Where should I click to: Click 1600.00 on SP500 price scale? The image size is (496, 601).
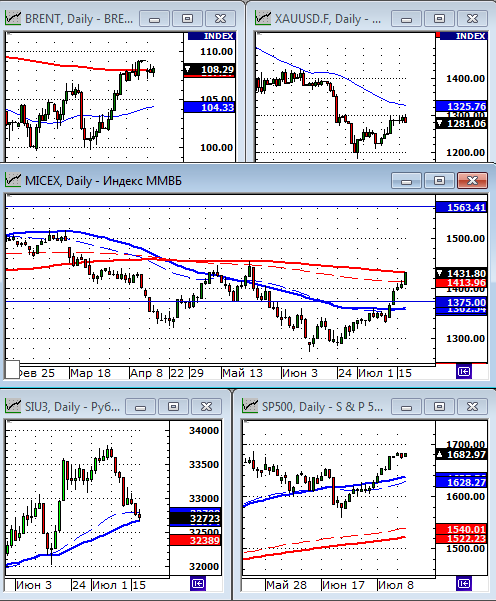click(x=465, y=497)
